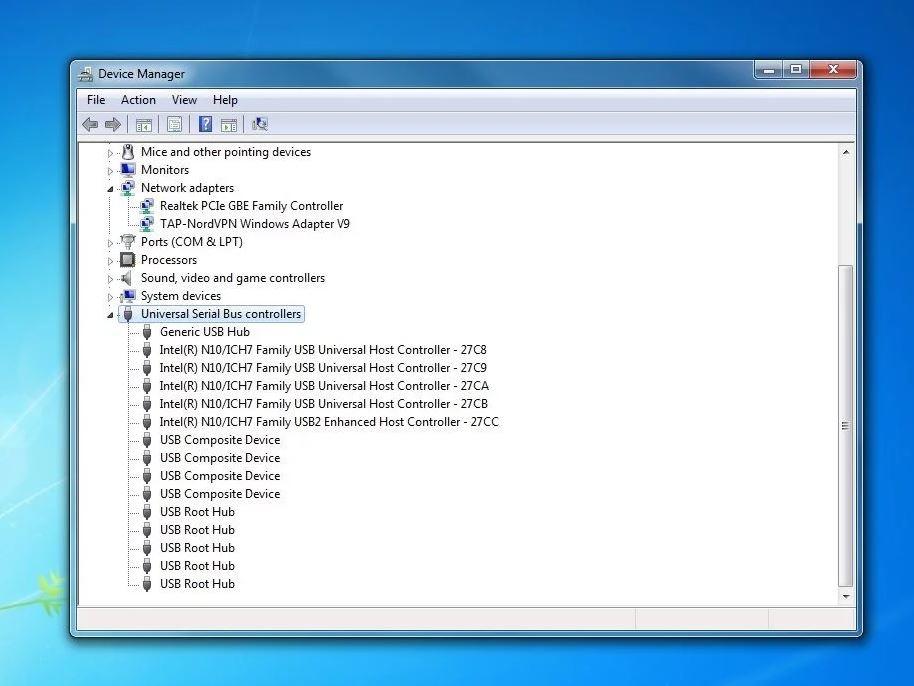Viewport: 914px width, 686px height.
Task: Click the blue Help question mark icon
Action: tap(205, 124)
